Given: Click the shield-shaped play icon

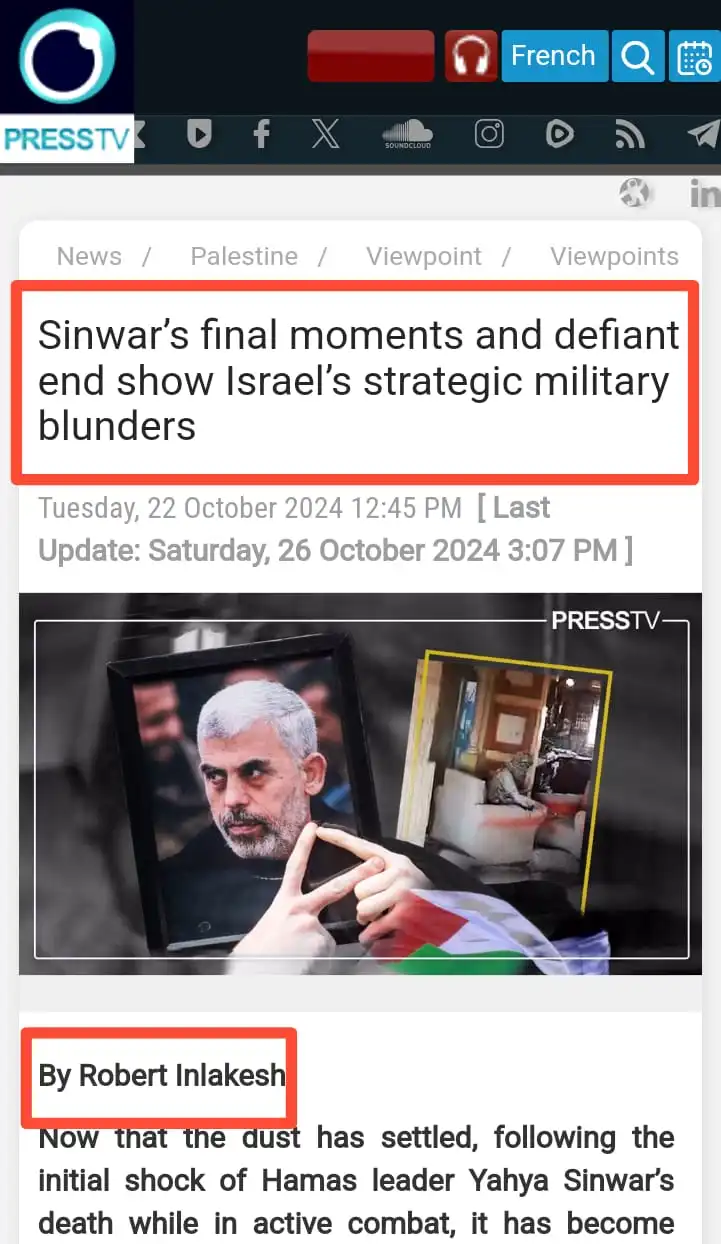Looking at the screenshot, I should point(199,134).
